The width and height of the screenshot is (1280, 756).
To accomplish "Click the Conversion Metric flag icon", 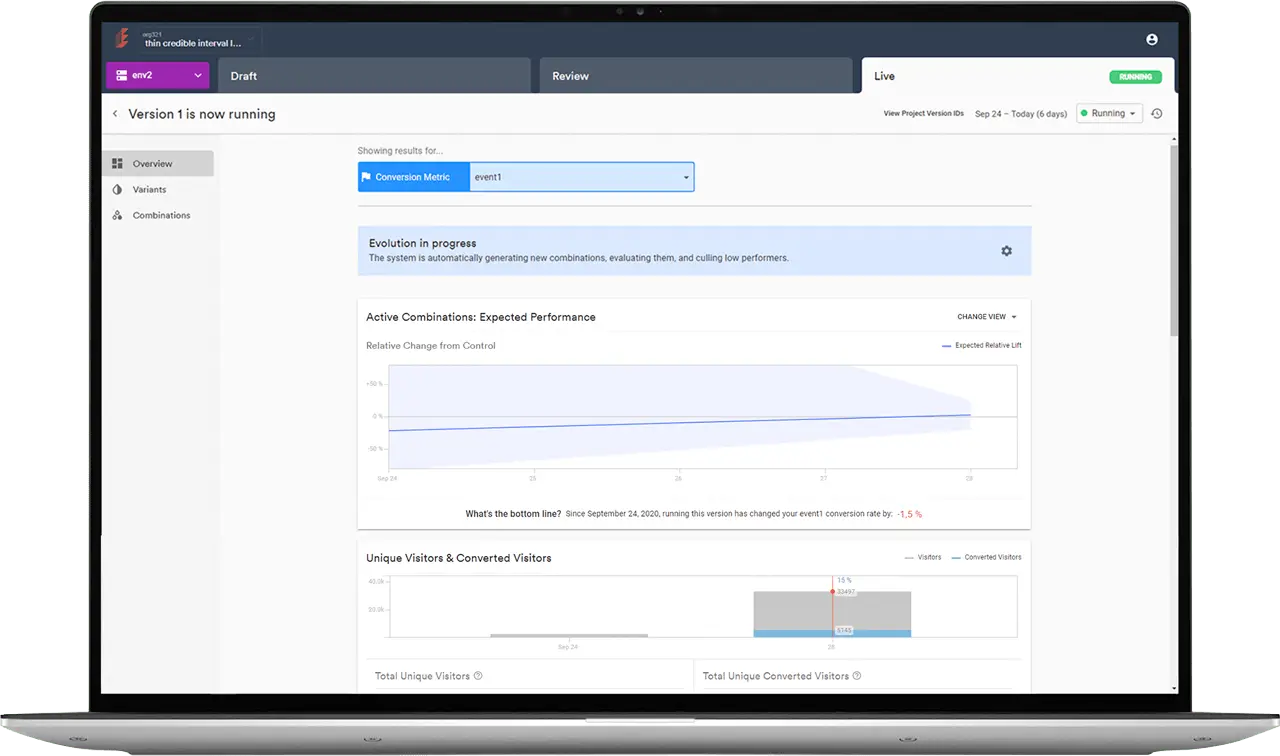I will click(x=366, y=177).
